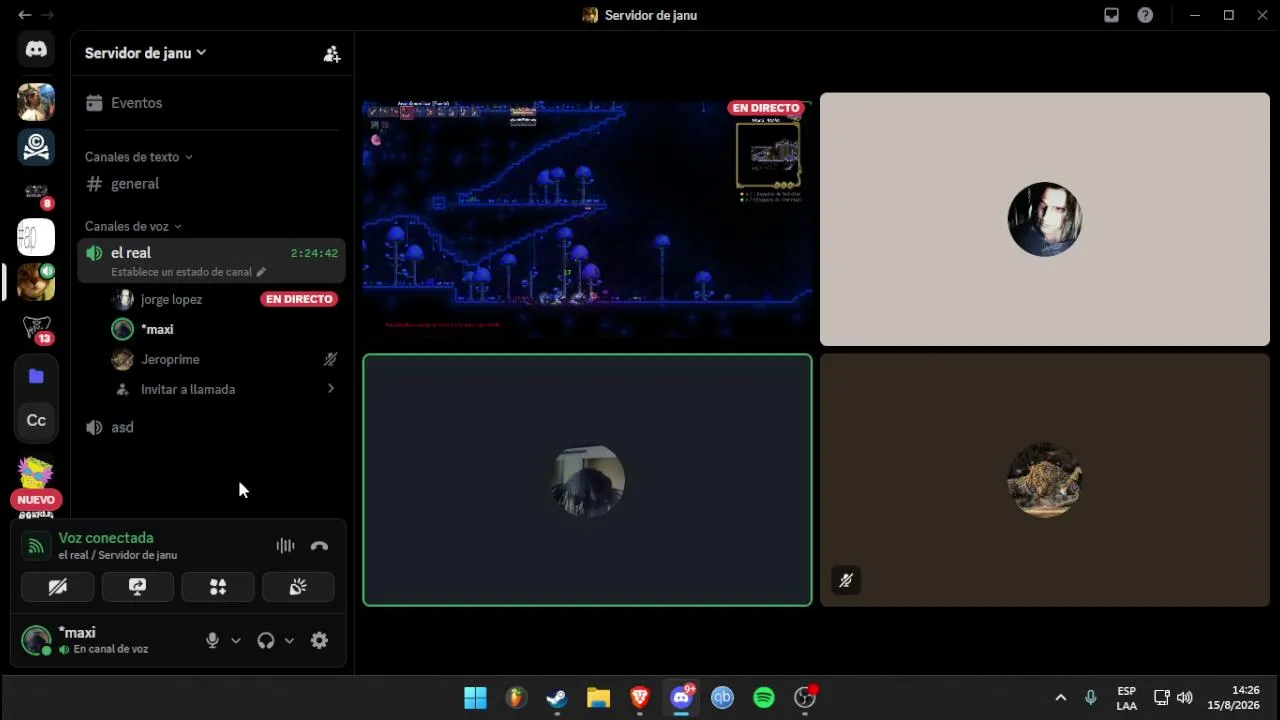Open the first server with photo avatar
The image size is (1280, 720).
(36, 102)
